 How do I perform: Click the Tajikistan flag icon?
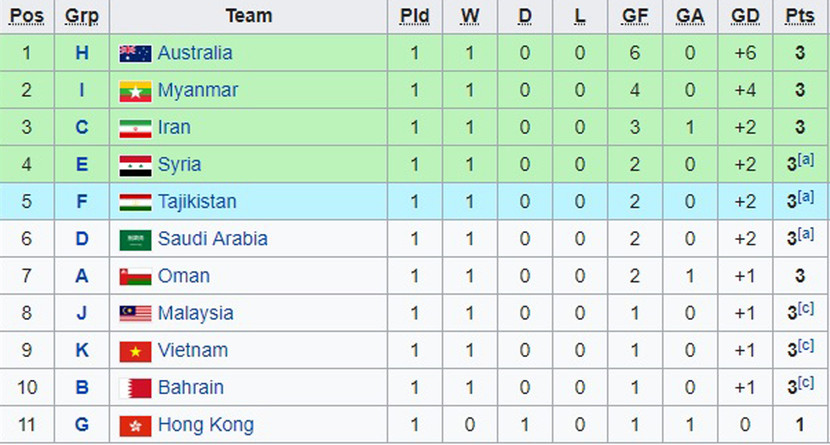pyautogui.click(x=135, y=202)
